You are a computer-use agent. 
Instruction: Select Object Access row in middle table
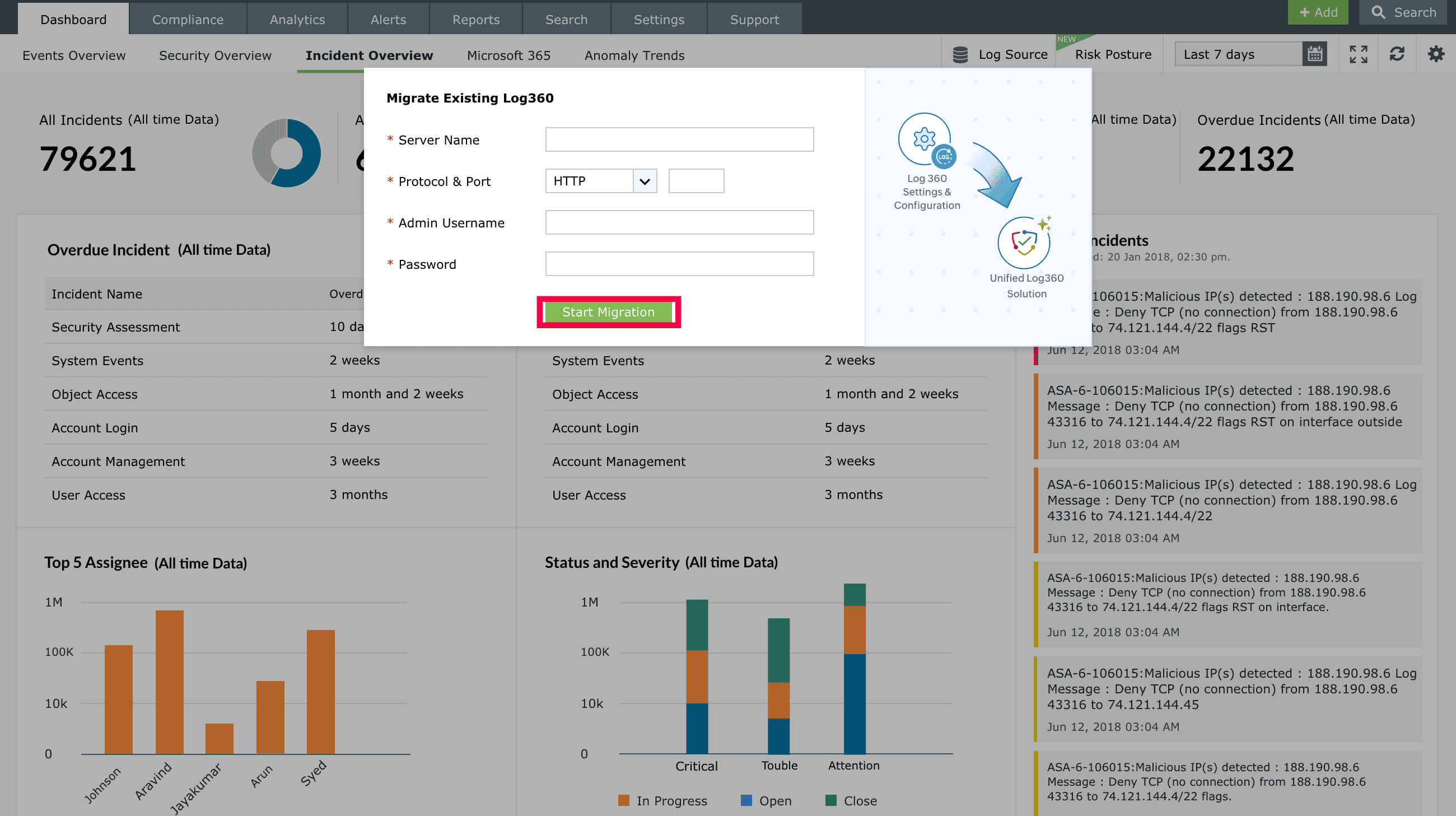click(x=767, y=394)
